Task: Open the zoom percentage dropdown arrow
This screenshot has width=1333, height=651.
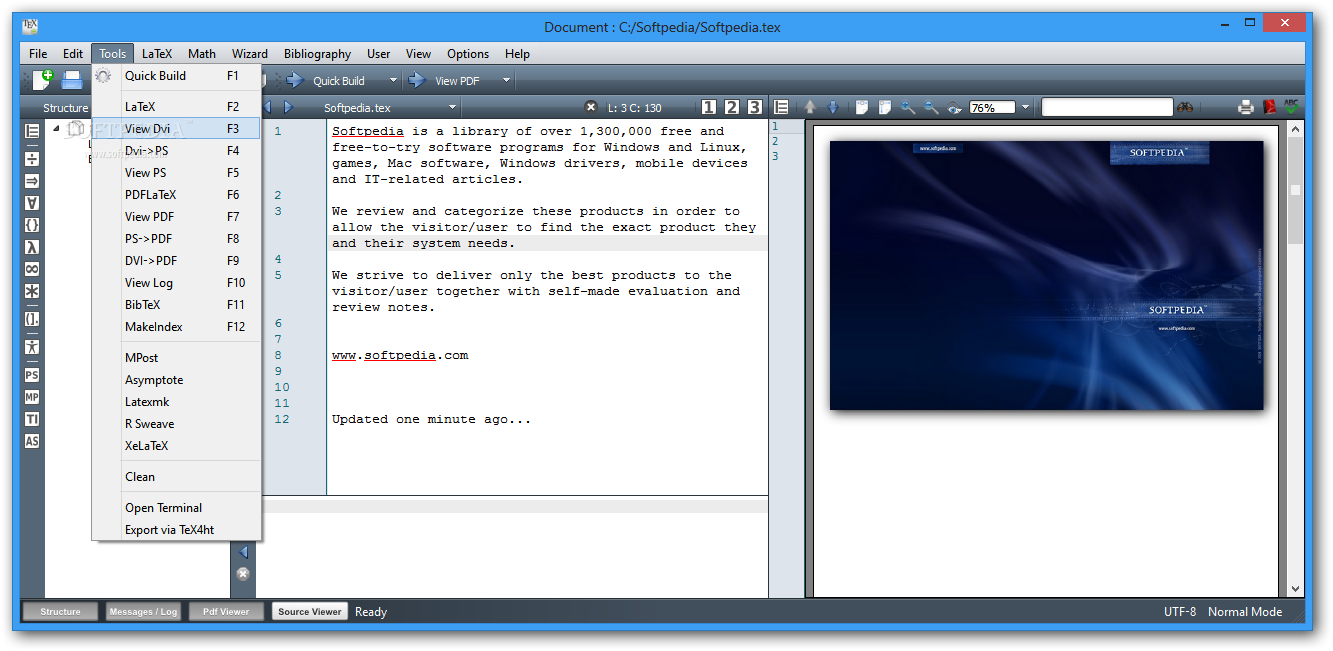Action: pyautogui.click(x=1025, y=107)
